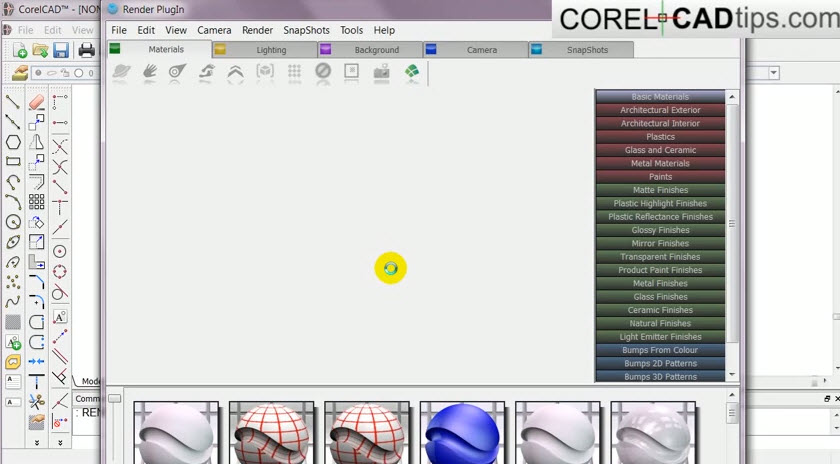This screenshot has height=464, width=840.
Task: Expand overflow chevrons of modify toolbar
Action: point(36,443)
